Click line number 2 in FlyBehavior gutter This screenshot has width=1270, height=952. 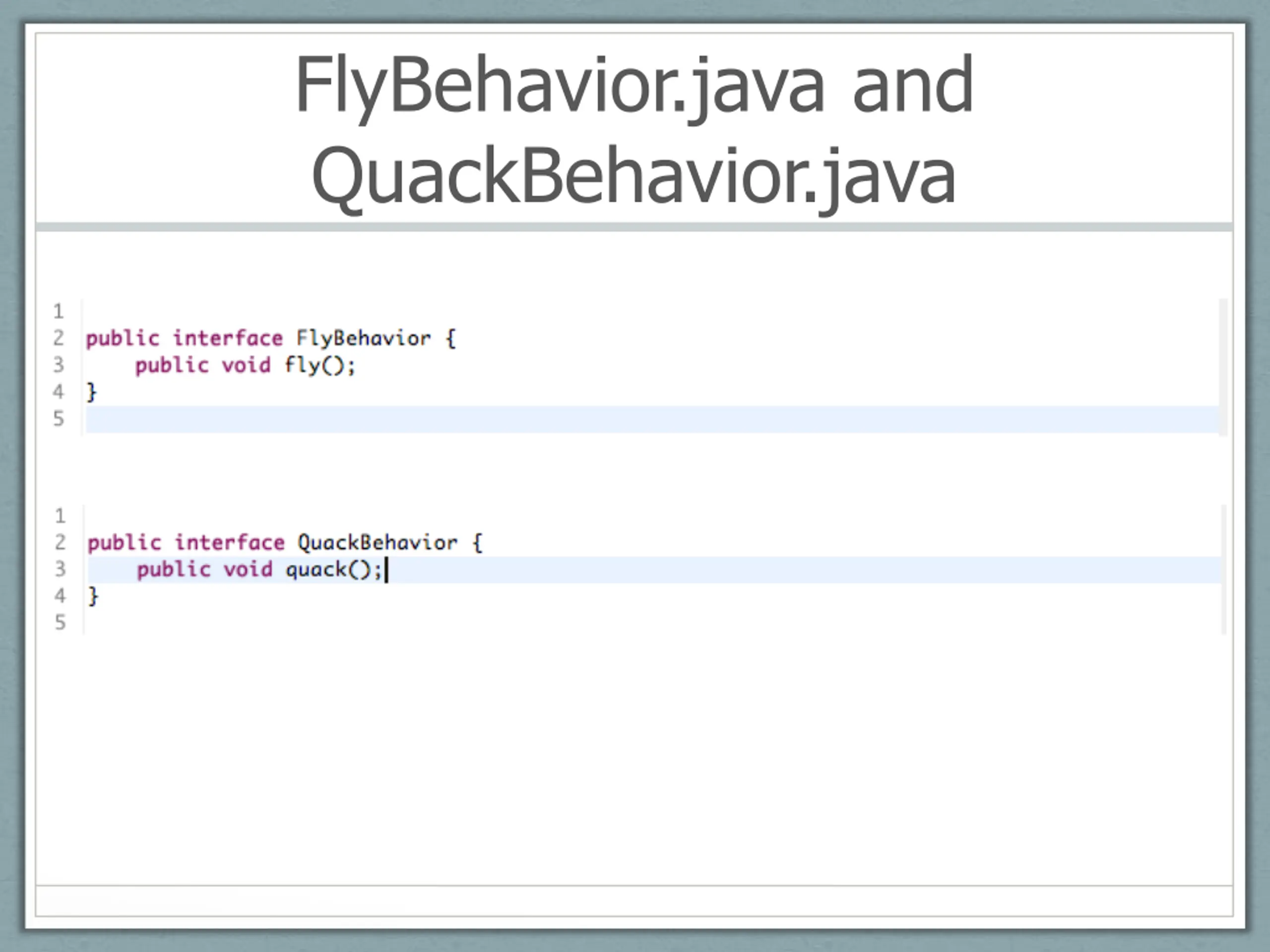[x=59, y=338]
